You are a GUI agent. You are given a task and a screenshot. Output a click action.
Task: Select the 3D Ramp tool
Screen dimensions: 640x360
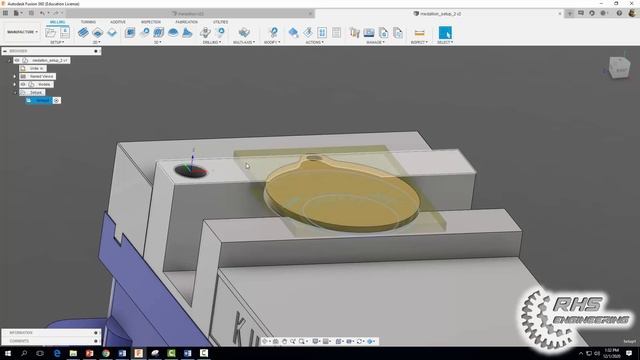[187, 32]
